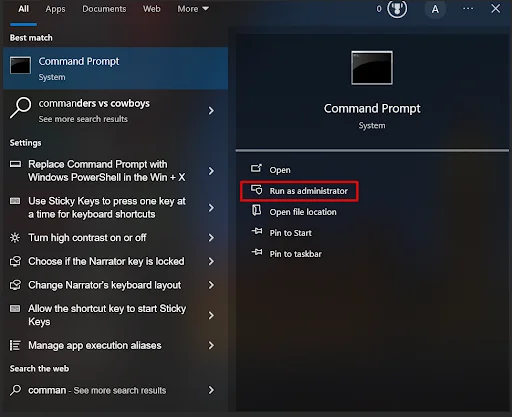
Task: Click the list icon beside Manage app execution aliases
Action: [15, 345]
